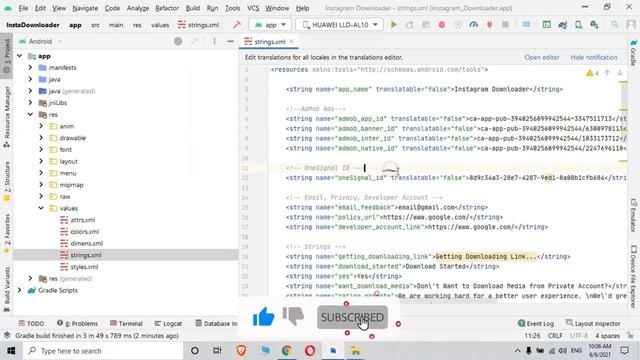Expand the manifests folder
640x360 pixels.
(x=30, y=67)
